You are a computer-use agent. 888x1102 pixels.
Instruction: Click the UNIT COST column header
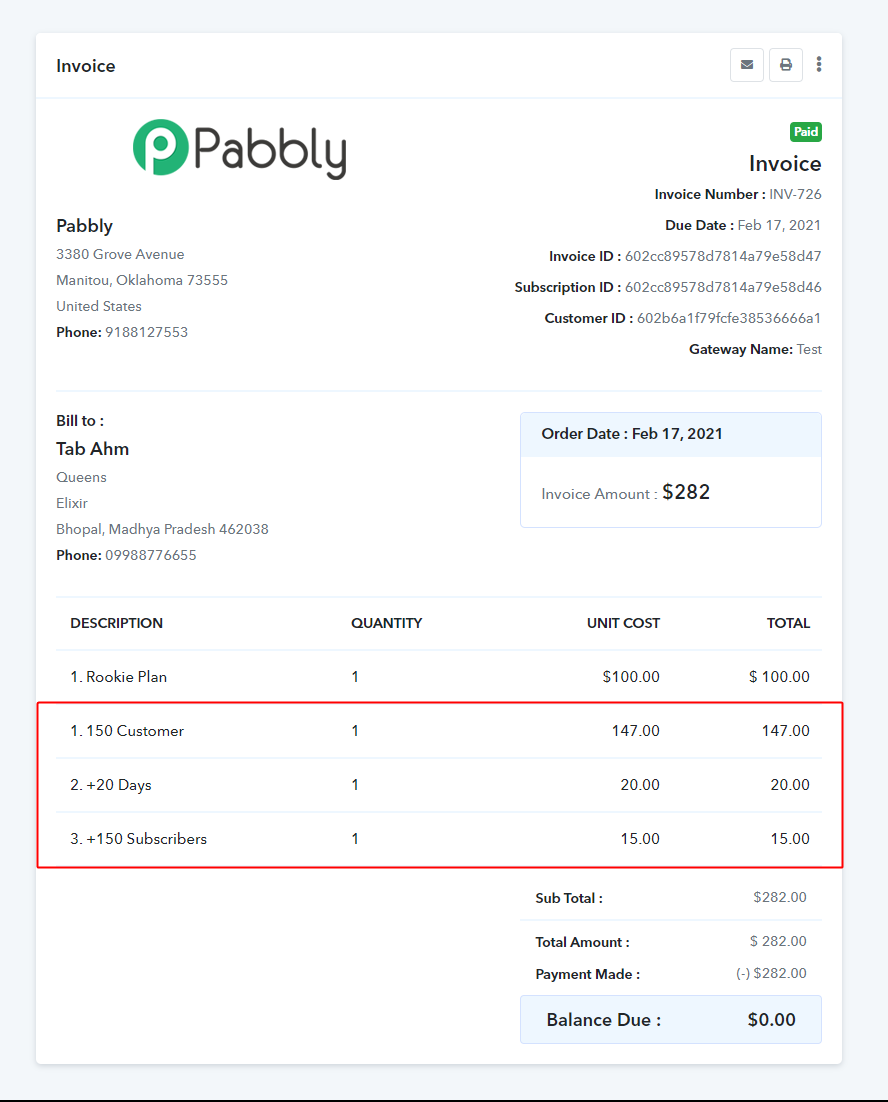pos(623,623)
